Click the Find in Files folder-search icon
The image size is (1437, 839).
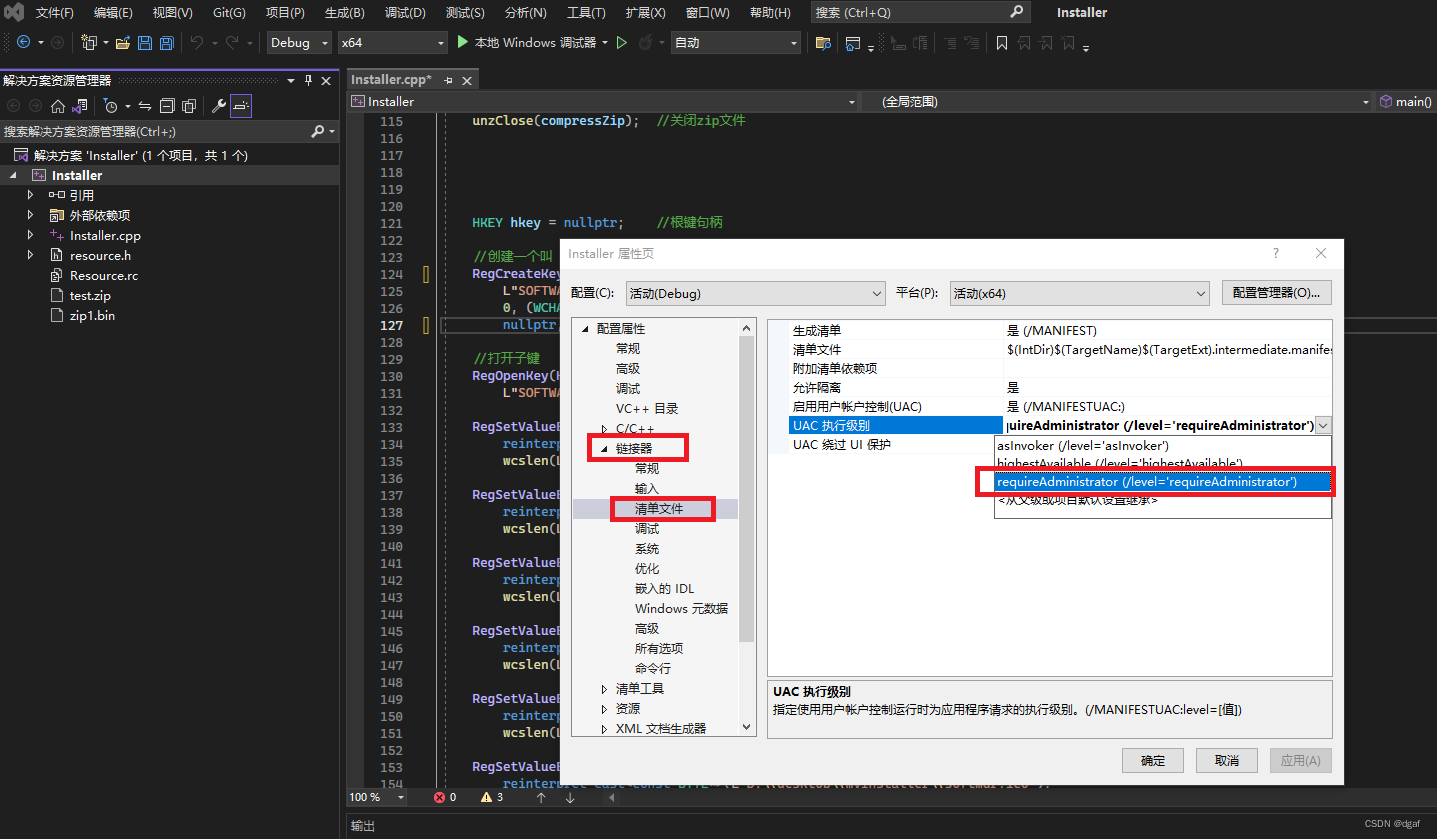point(823,43)
